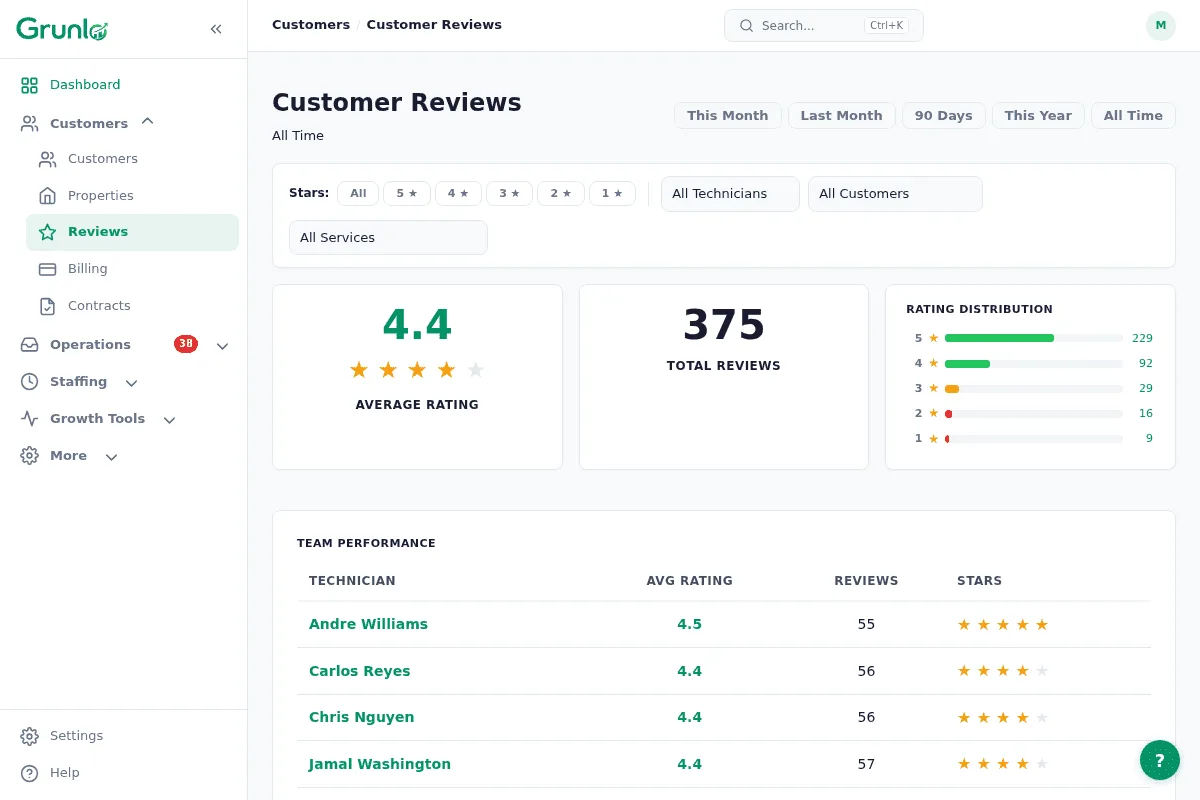Click the More gear icon
This screenshot has height=800, width=1200.
click(x=30, y=456)
